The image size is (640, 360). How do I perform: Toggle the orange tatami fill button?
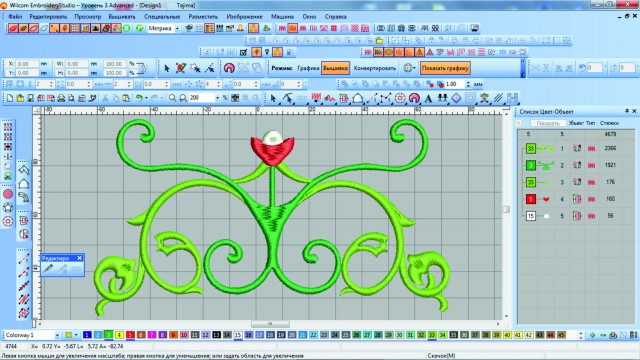(378, 52)
